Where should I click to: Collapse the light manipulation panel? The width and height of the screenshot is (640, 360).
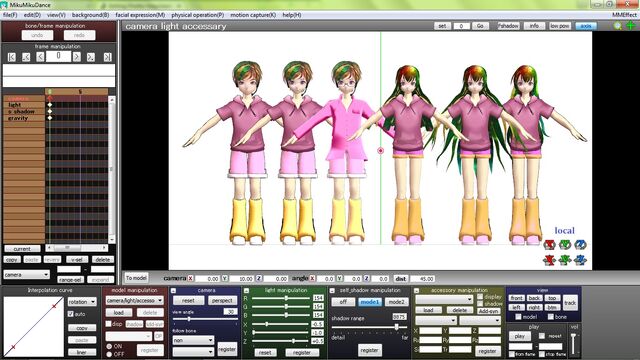point(246,291)
